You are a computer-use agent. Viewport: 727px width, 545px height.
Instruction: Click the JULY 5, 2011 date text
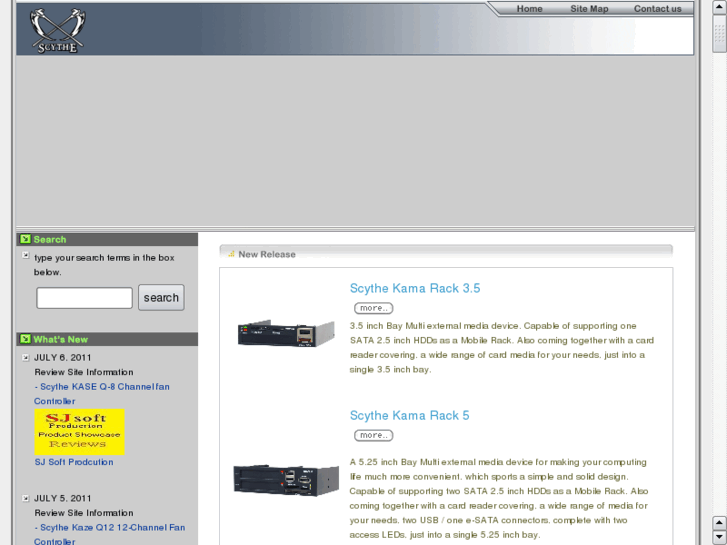click(63, 499)
